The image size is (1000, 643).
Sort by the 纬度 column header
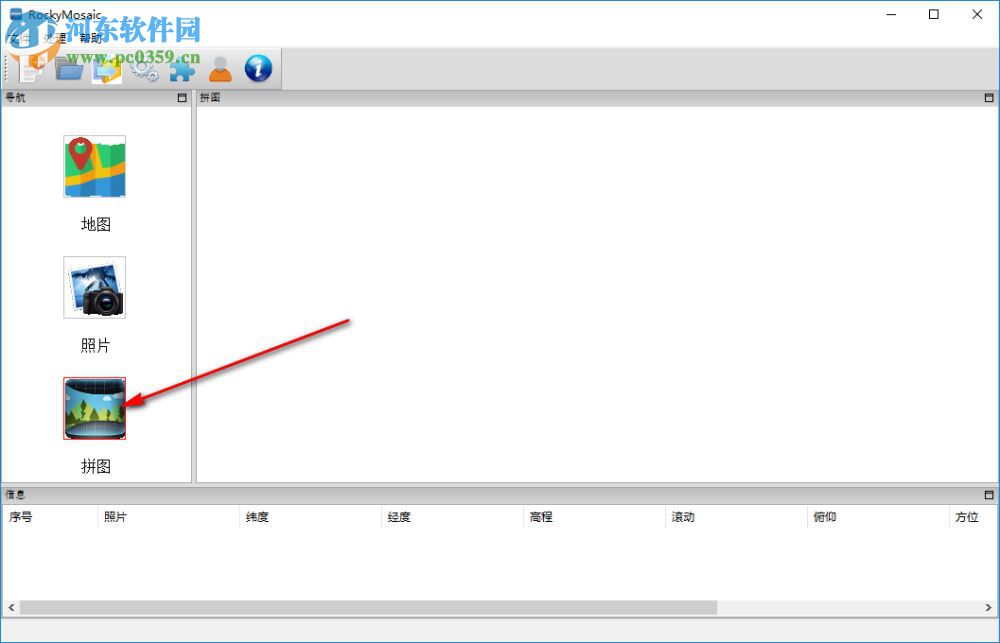click(x=311, y=517)
